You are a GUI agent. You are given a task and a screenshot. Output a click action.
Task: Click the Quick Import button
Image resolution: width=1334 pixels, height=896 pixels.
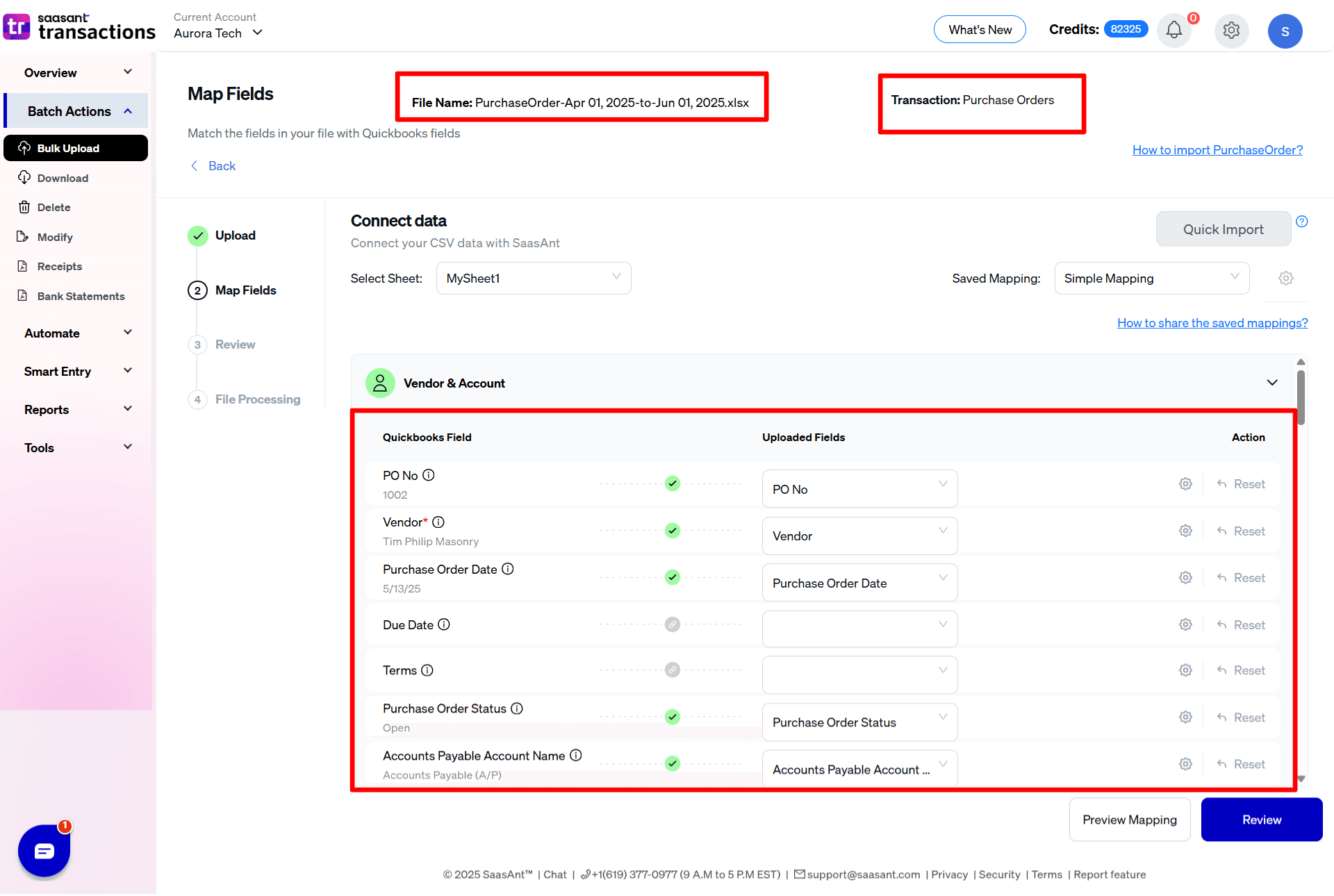pyautogui.click(x=1223, y=229)
